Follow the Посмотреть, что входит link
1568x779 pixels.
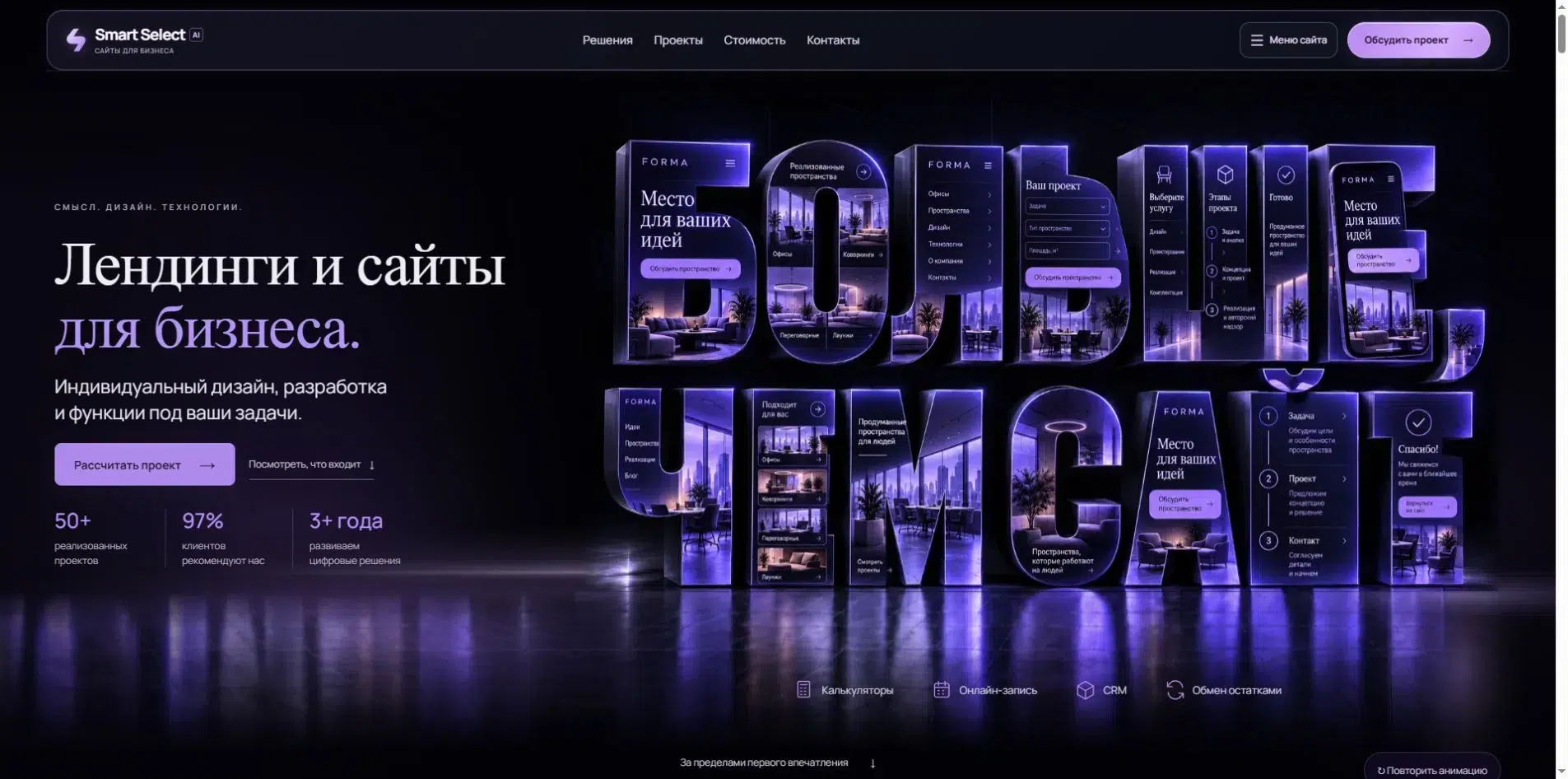click(x=311, y=464)
